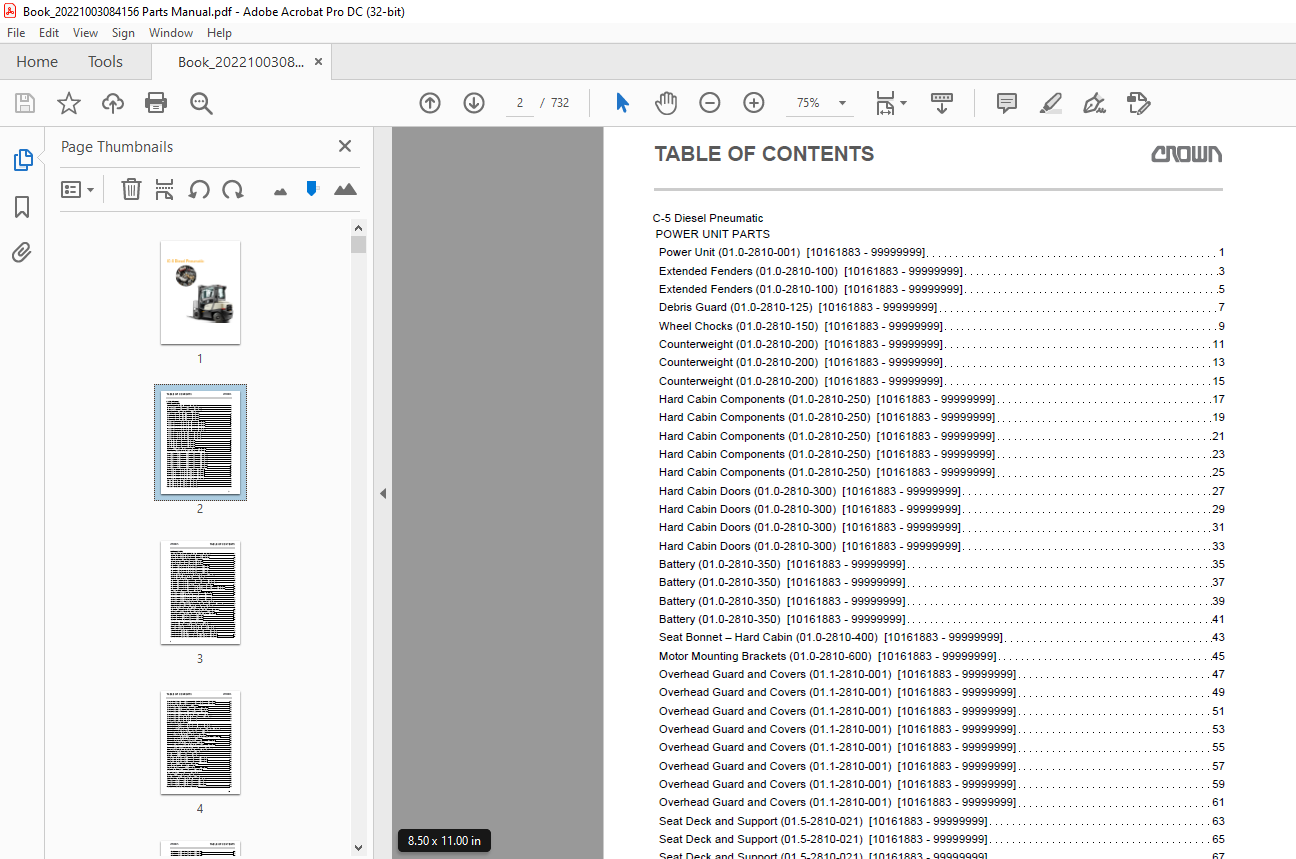Close the Book_2022100308 document tab
The width and height of the screenshot is (1296, 859).
(318, 61)
